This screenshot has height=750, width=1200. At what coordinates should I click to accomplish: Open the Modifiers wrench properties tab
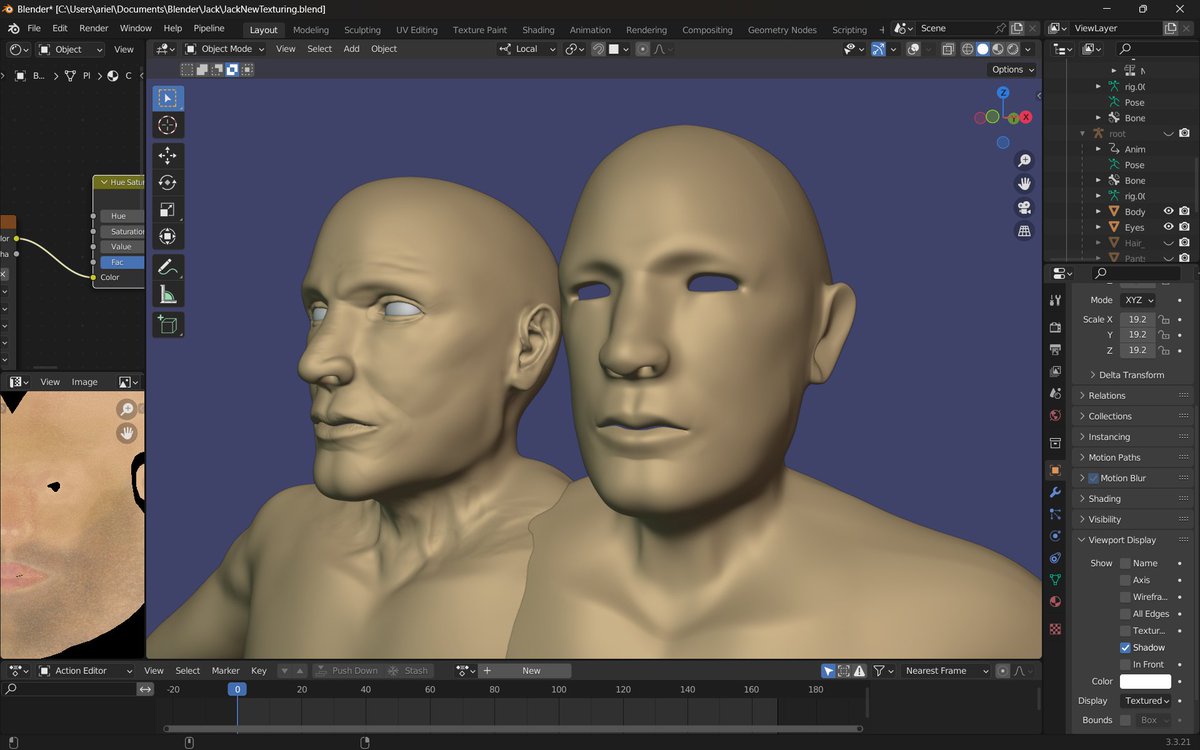(x=1055, y=492)
